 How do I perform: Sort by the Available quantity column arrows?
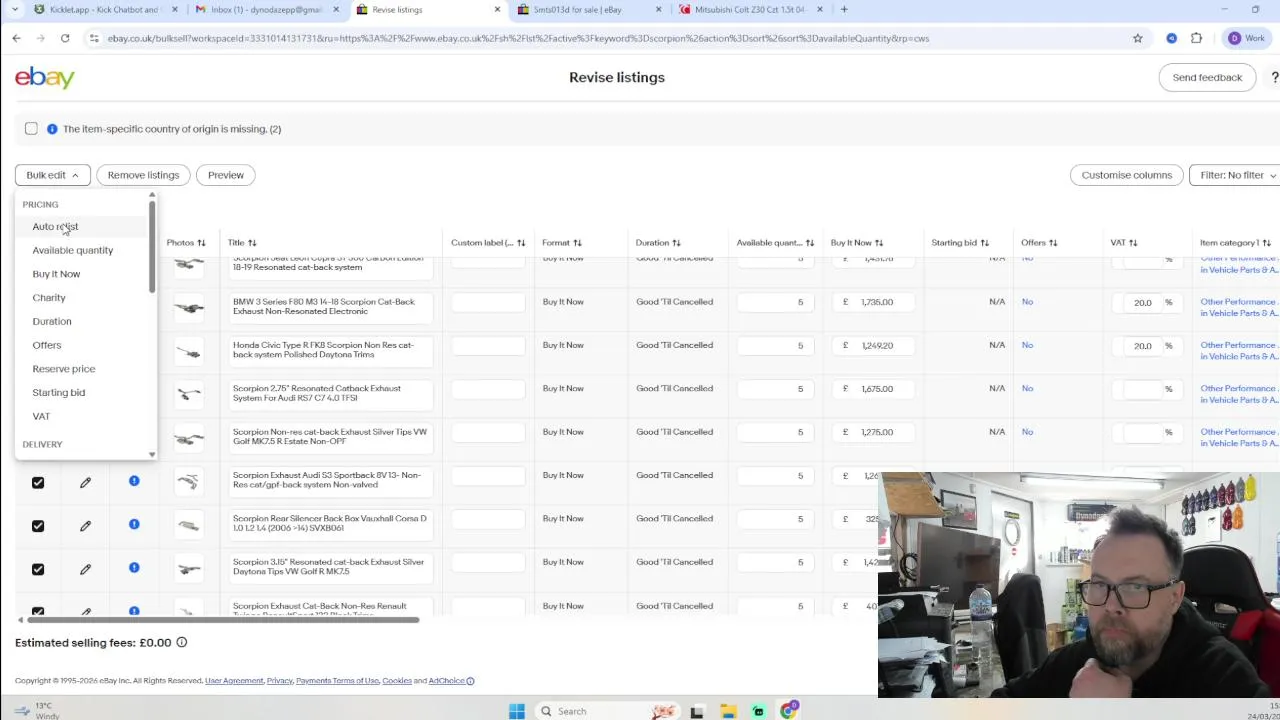tap(810, 243)
